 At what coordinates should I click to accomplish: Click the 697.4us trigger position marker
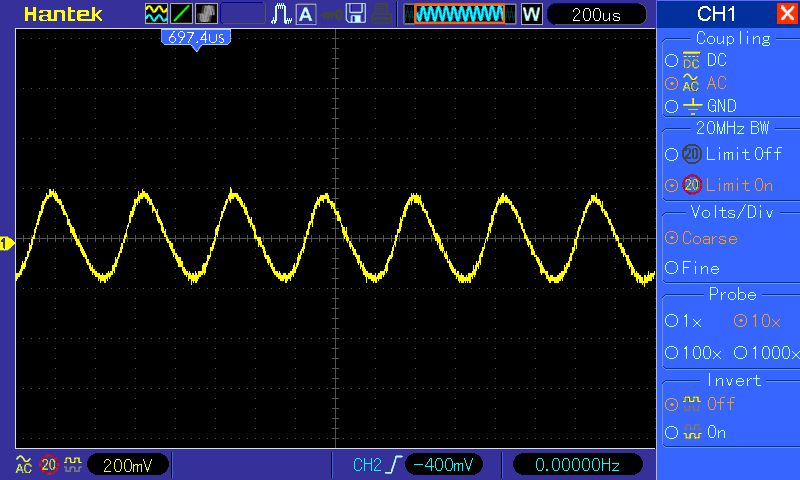[196, 39]
